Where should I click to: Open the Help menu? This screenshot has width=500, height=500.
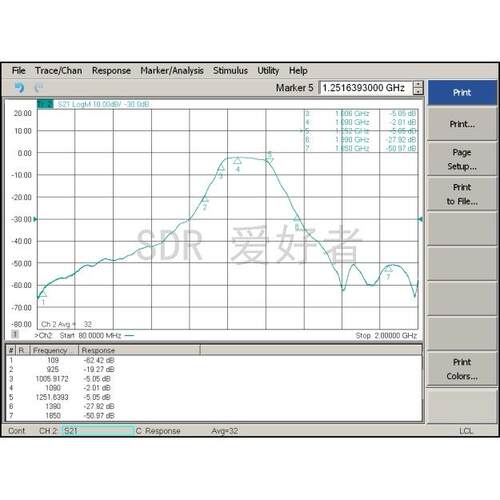298,71
